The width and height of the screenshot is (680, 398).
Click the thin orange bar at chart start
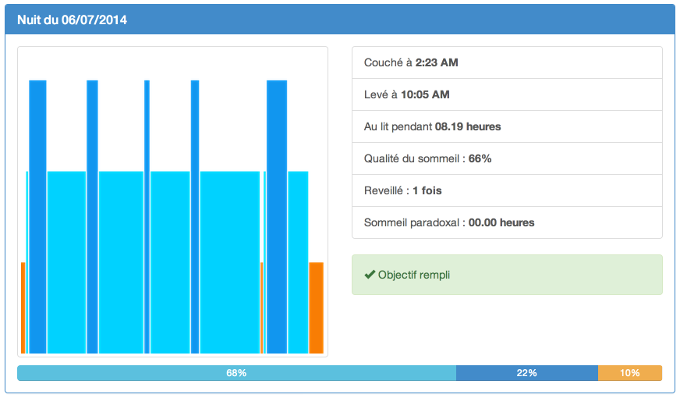[x=23, y=308]
